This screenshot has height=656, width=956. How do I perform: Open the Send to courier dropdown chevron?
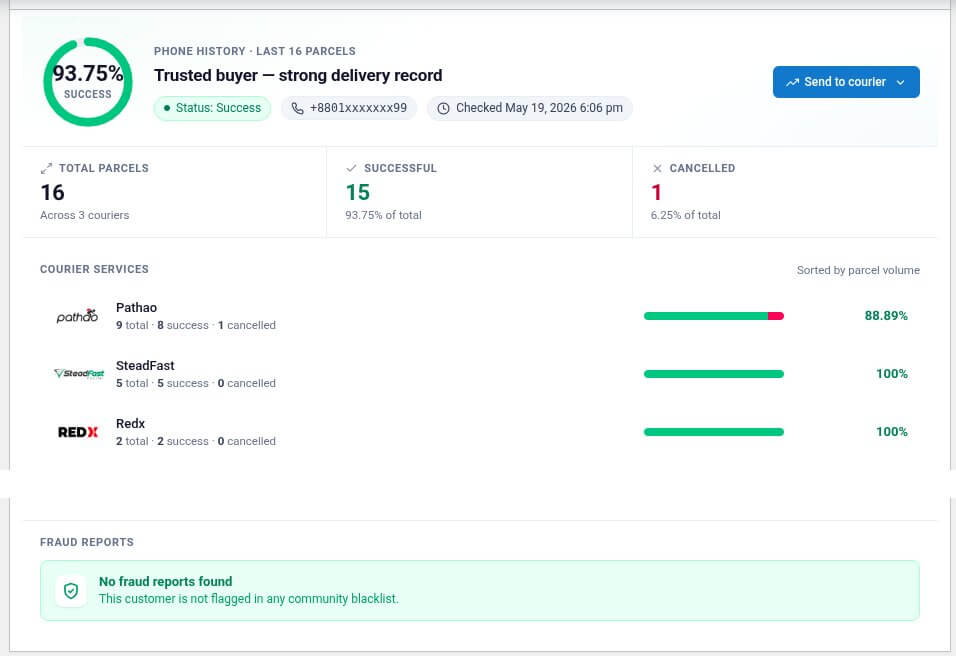coord(900,82)
